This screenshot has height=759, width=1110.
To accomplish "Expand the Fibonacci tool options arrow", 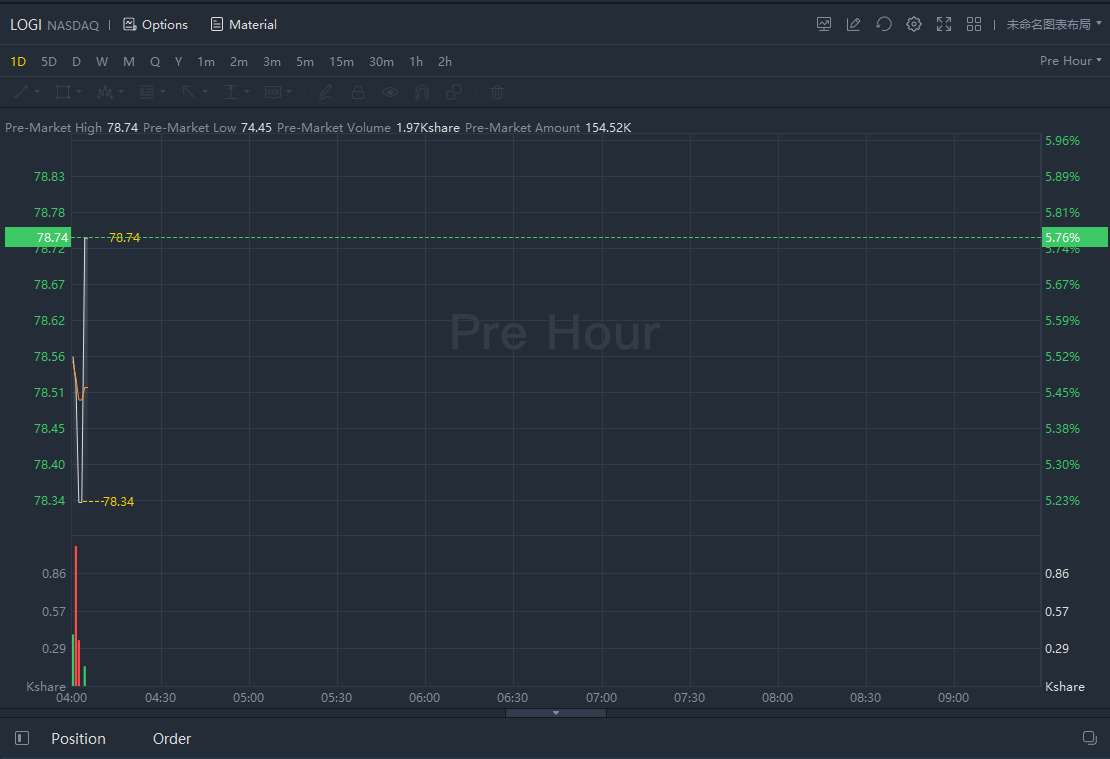I will click(163, 92).
